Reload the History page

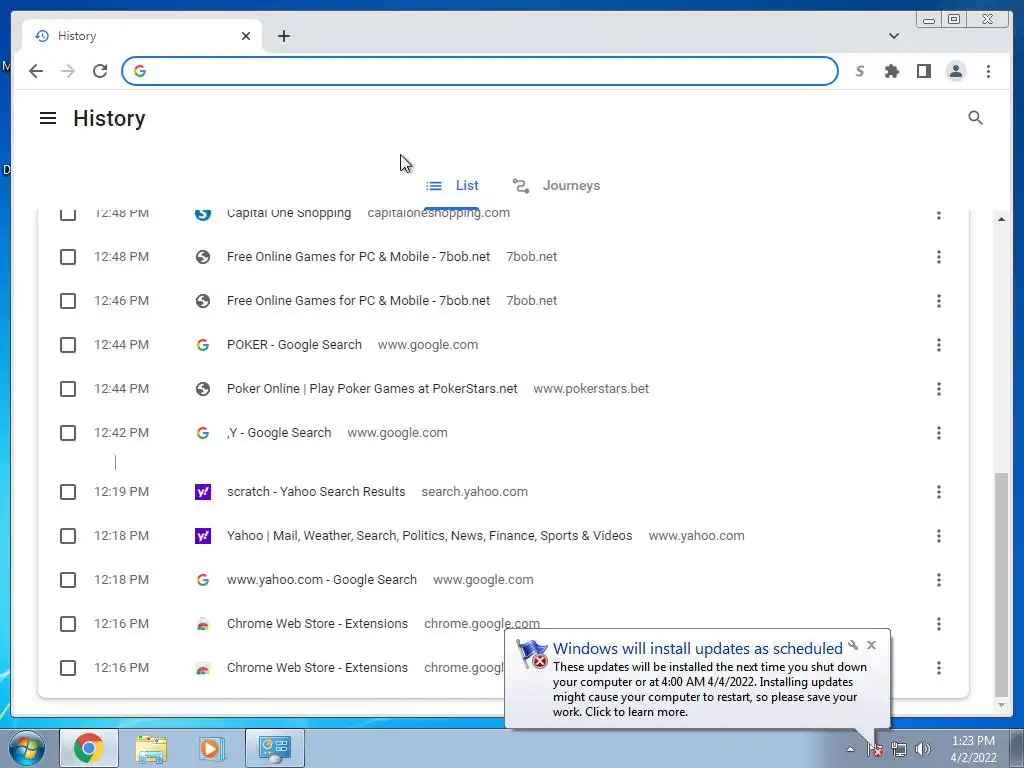click(x=100, y=71)
